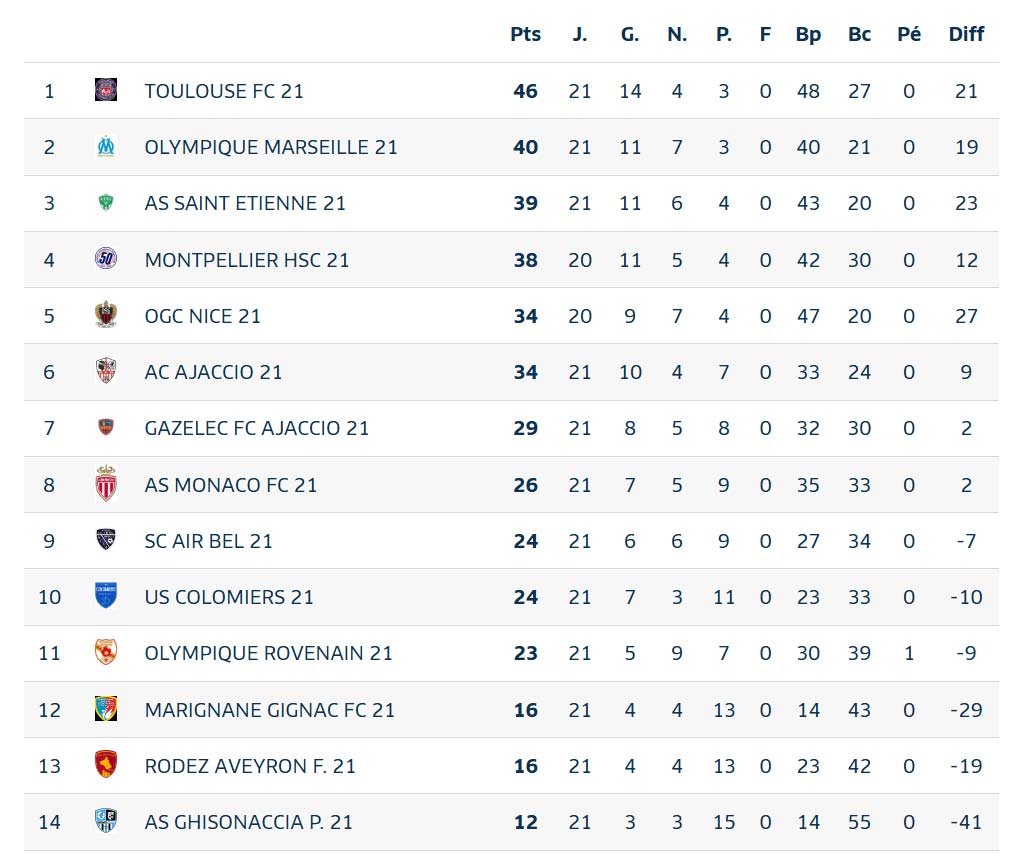Viewport: 1019px width, 862px height.
Task: Click the AS Ghisonaccia club logo
Action: point(106,821)
